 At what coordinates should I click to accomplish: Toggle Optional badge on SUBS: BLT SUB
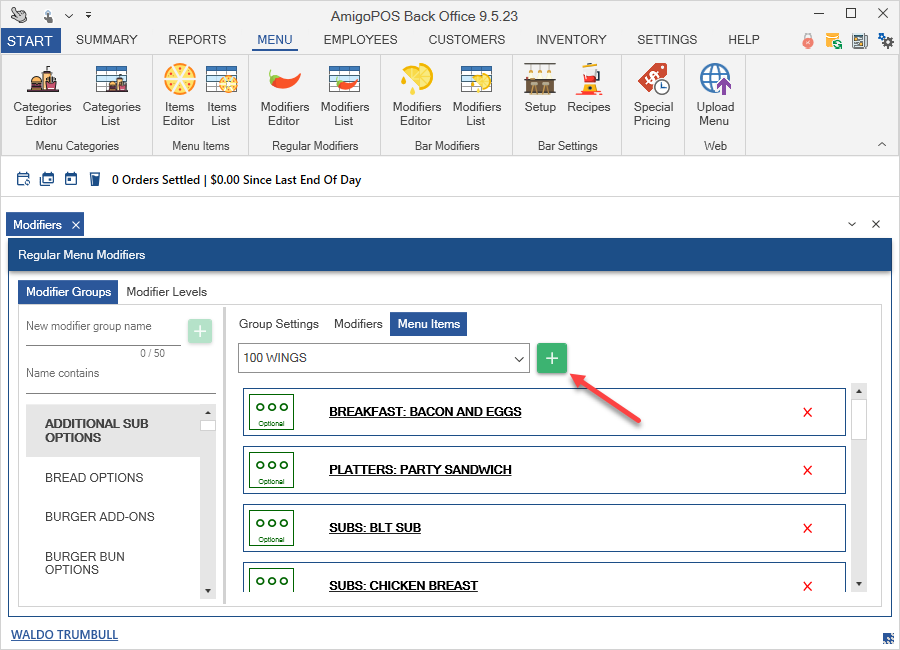click(271, 528)
